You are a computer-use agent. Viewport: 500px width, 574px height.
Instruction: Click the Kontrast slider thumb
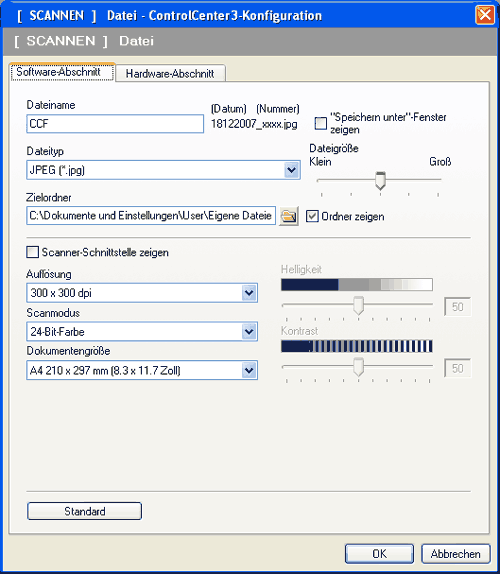358,367
